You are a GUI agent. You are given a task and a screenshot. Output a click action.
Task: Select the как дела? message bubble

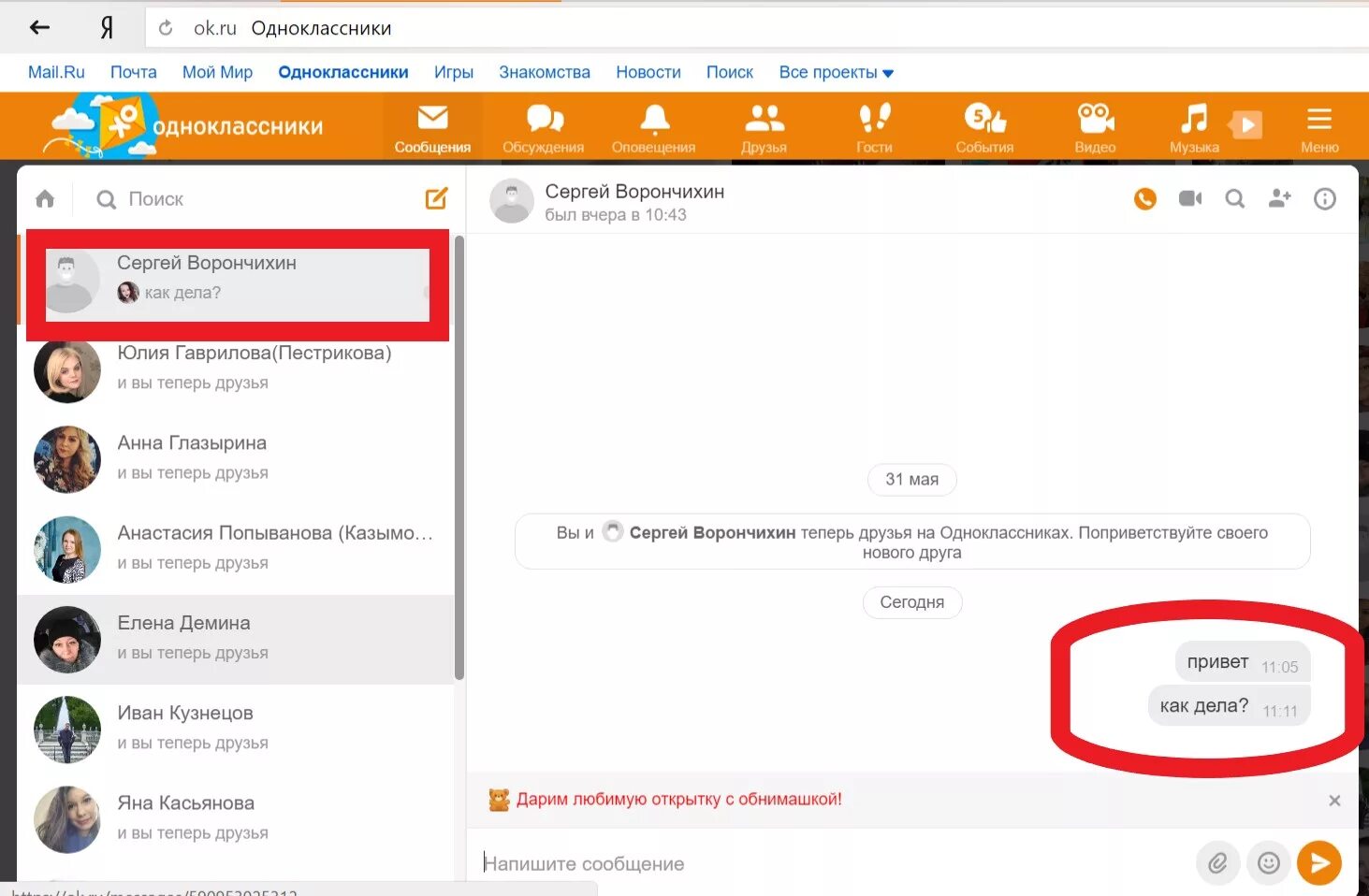(1229, 706)
